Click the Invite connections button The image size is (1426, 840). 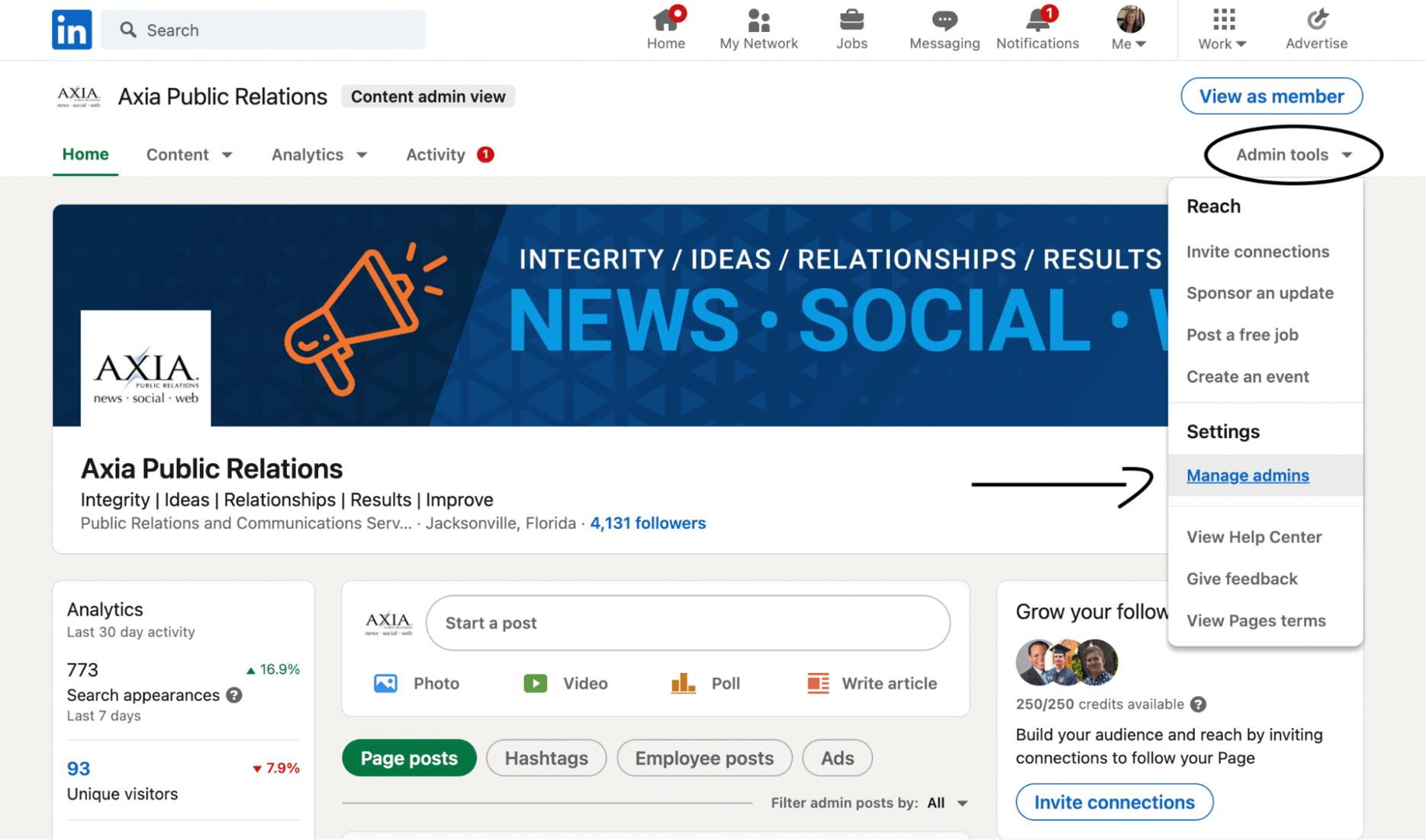click(x=1114, y=802)
